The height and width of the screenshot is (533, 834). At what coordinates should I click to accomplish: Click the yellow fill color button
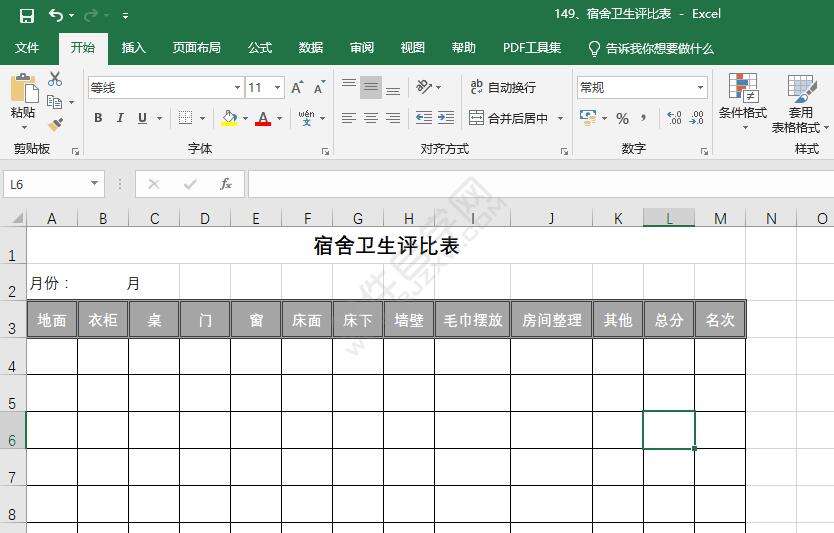click(x=229, y=118)
